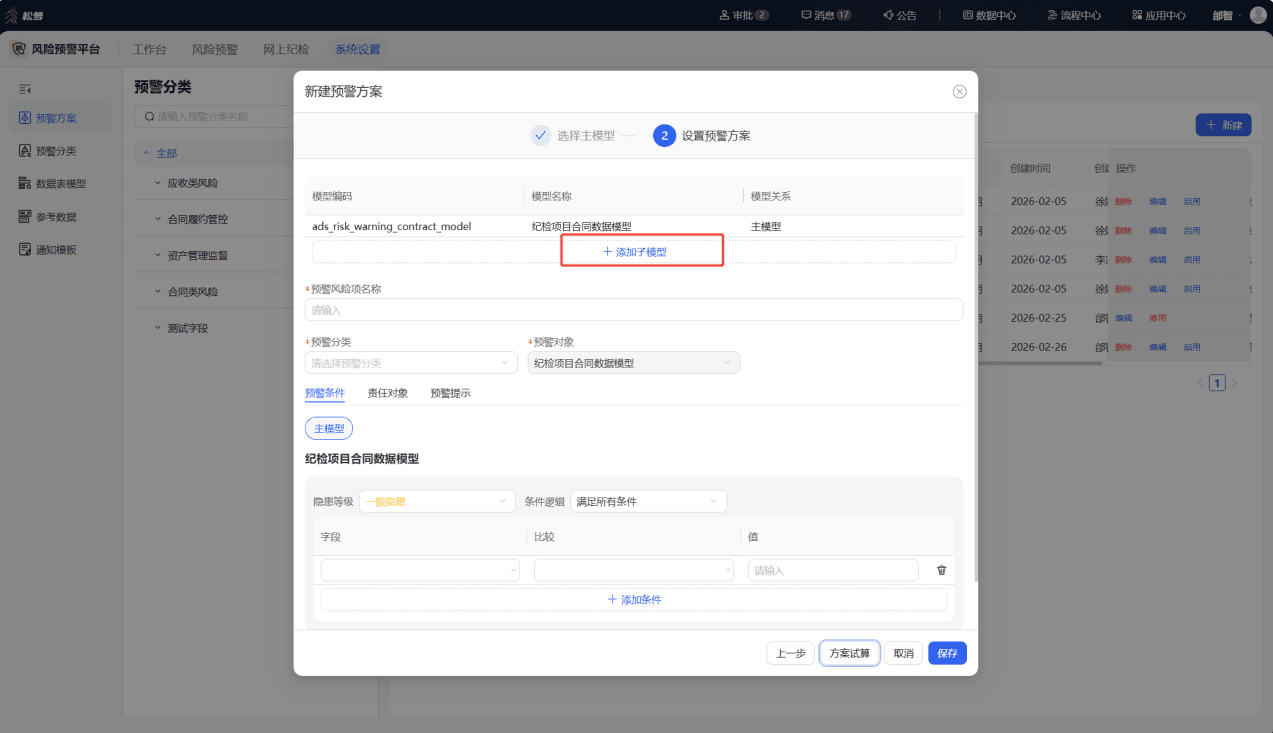Click the 保存 button
Viewport: 1273px width, 733px height.
point(947,653)
